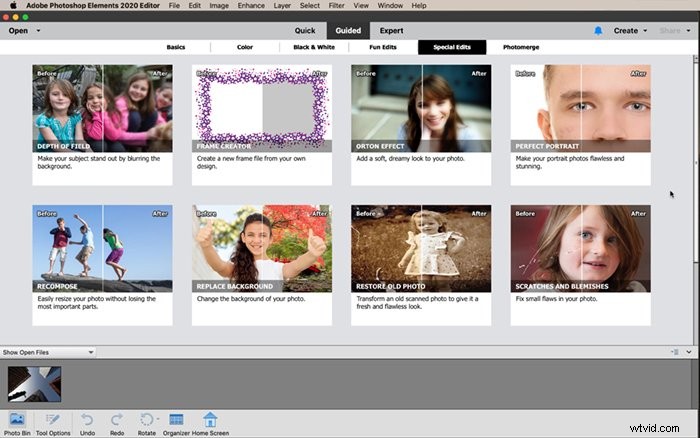Open the Create dropdown menu
The height and width of the screenshot is (438, 700).
pyautogui.click(x=629, y=31)
